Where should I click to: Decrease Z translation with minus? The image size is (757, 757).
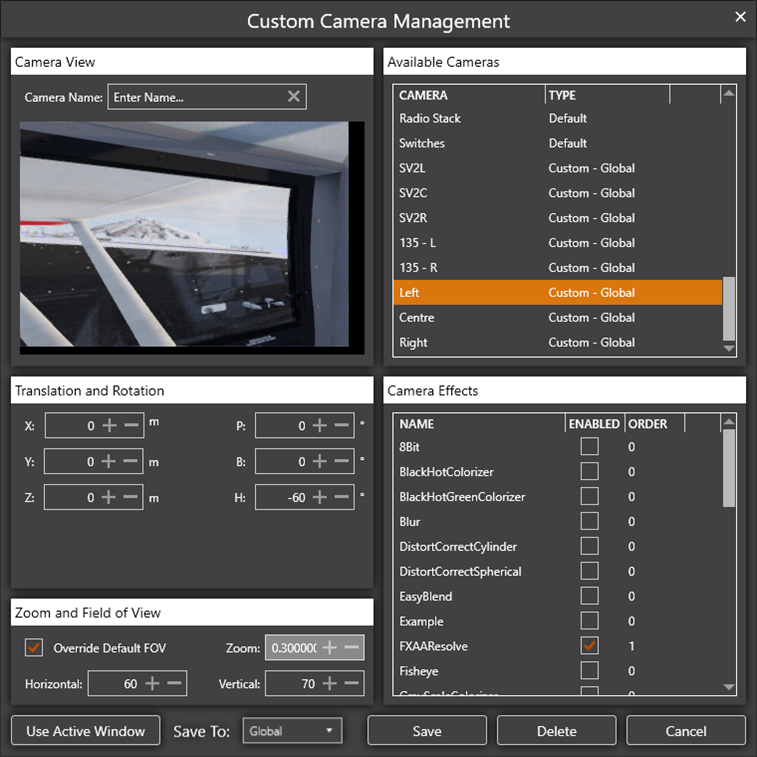[130, 497]
